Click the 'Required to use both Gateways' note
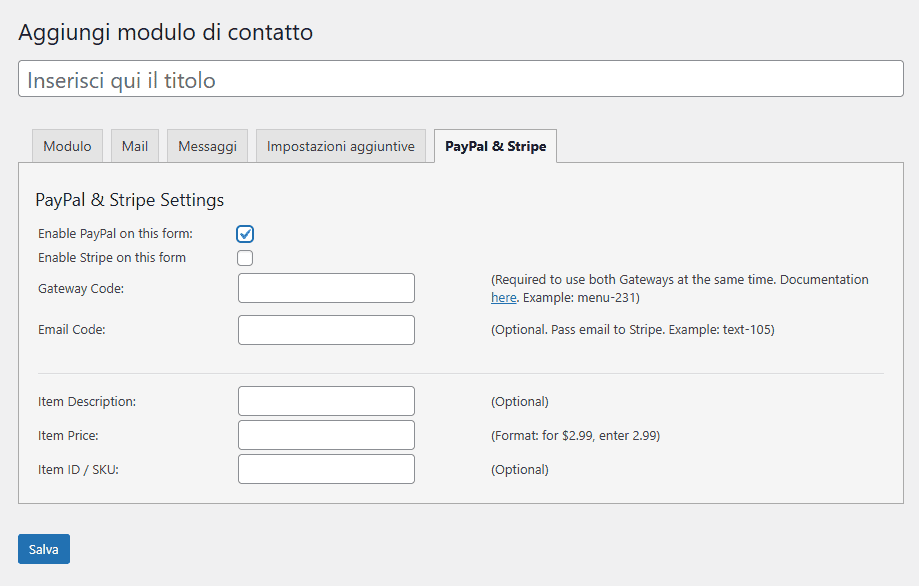919x586 pixels. pos(680,288)
